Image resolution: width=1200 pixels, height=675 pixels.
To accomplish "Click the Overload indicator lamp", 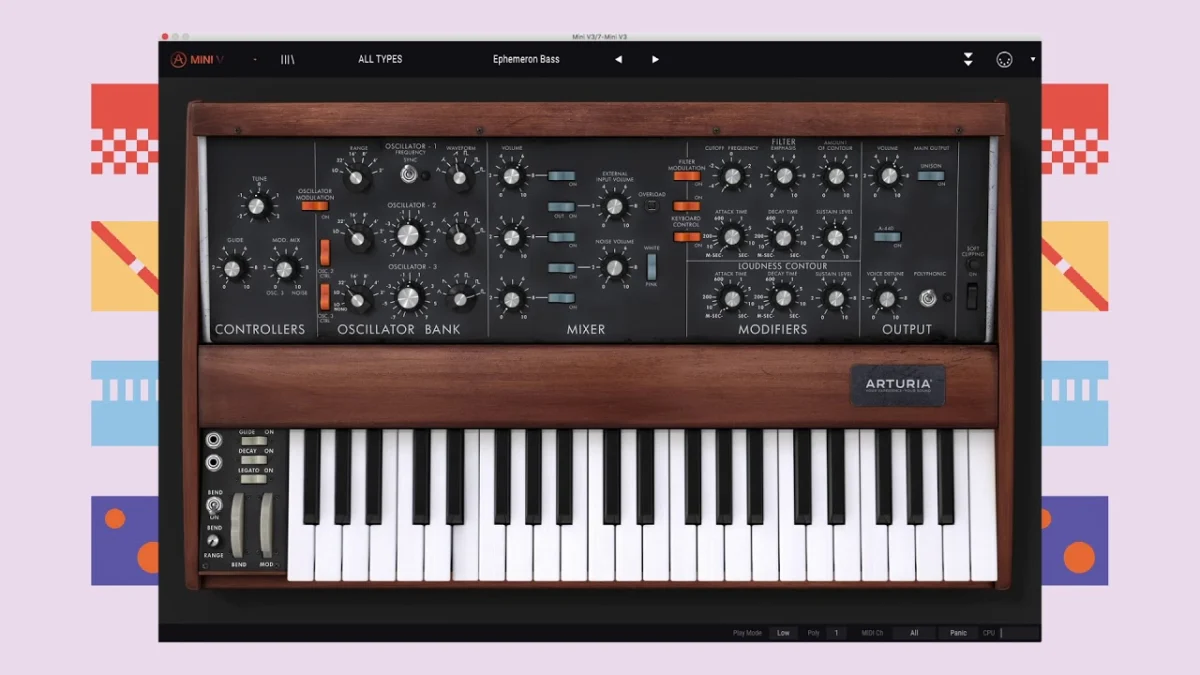I will pyautogui.click(x=652, y=206).
